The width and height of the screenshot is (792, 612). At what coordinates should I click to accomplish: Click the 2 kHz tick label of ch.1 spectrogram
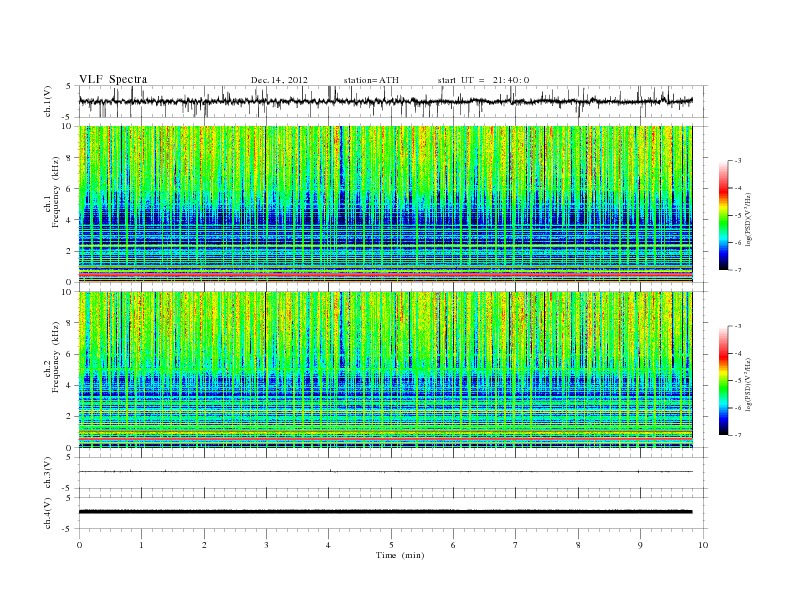(x=69, y=251)
